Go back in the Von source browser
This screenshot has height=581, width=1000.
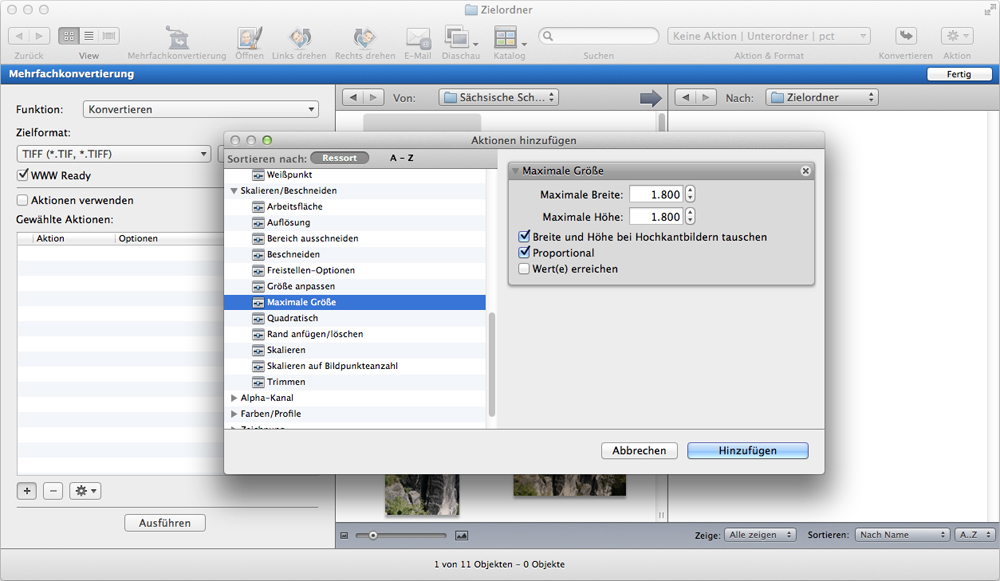[353, 98]
